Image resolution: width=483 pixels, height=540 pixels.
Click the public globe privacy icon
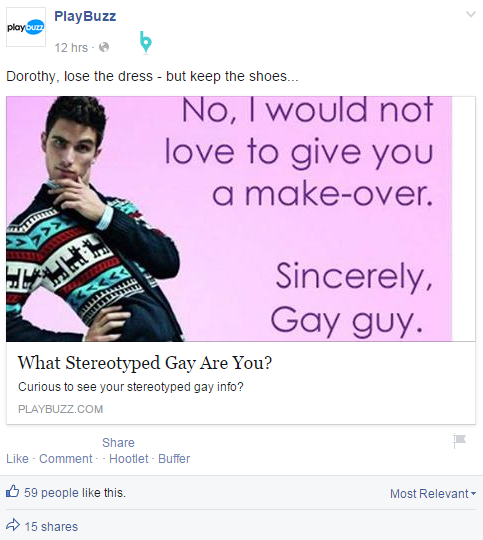click(x=104, y=47)
